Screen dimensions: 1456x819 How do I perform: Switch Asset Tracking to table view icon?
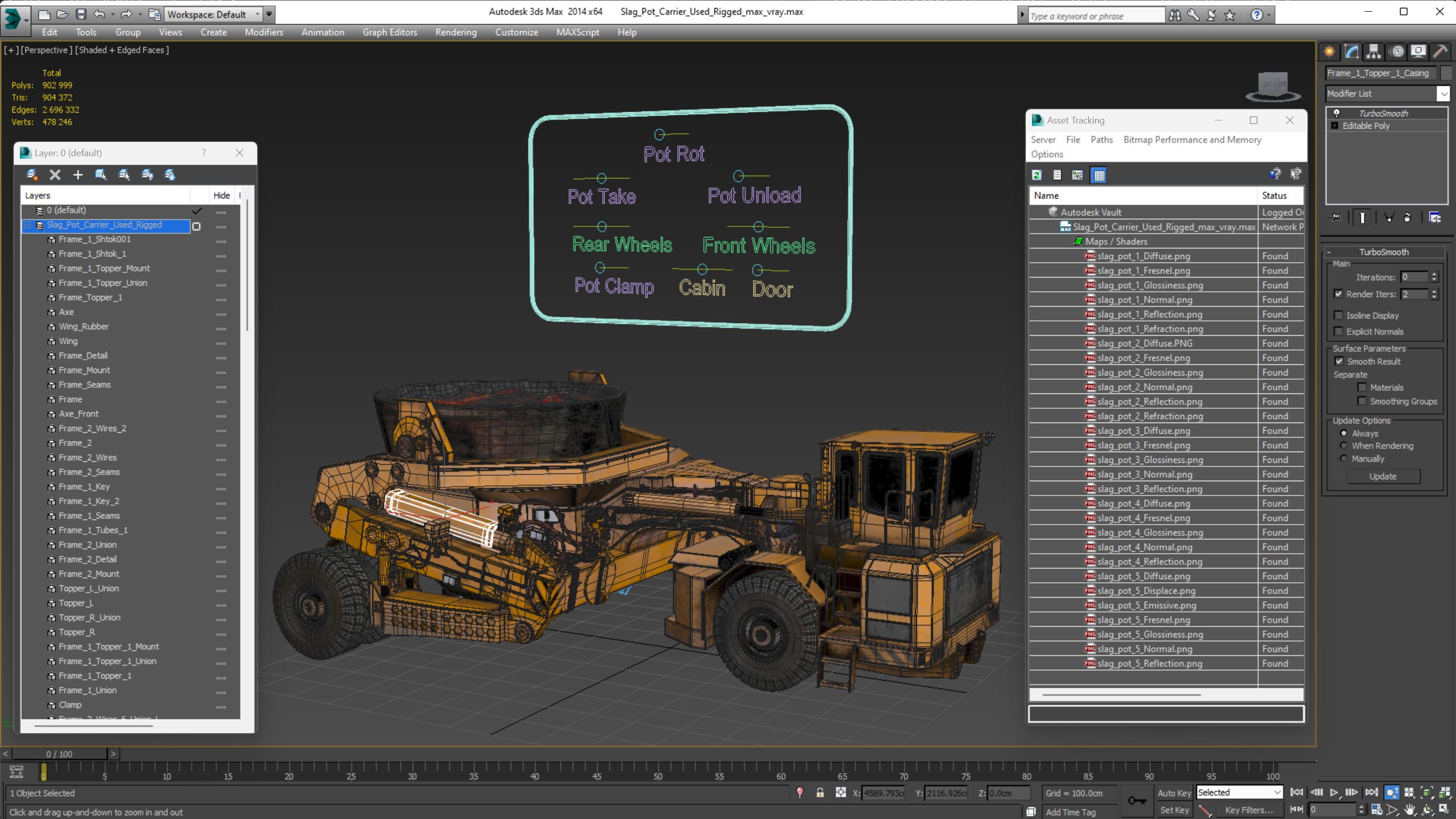coord(1099,175)
